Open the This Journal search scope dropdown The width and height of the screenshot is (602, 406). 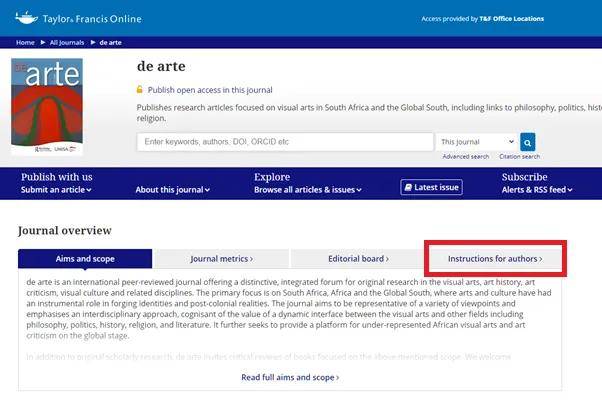(x=477, y=142)
